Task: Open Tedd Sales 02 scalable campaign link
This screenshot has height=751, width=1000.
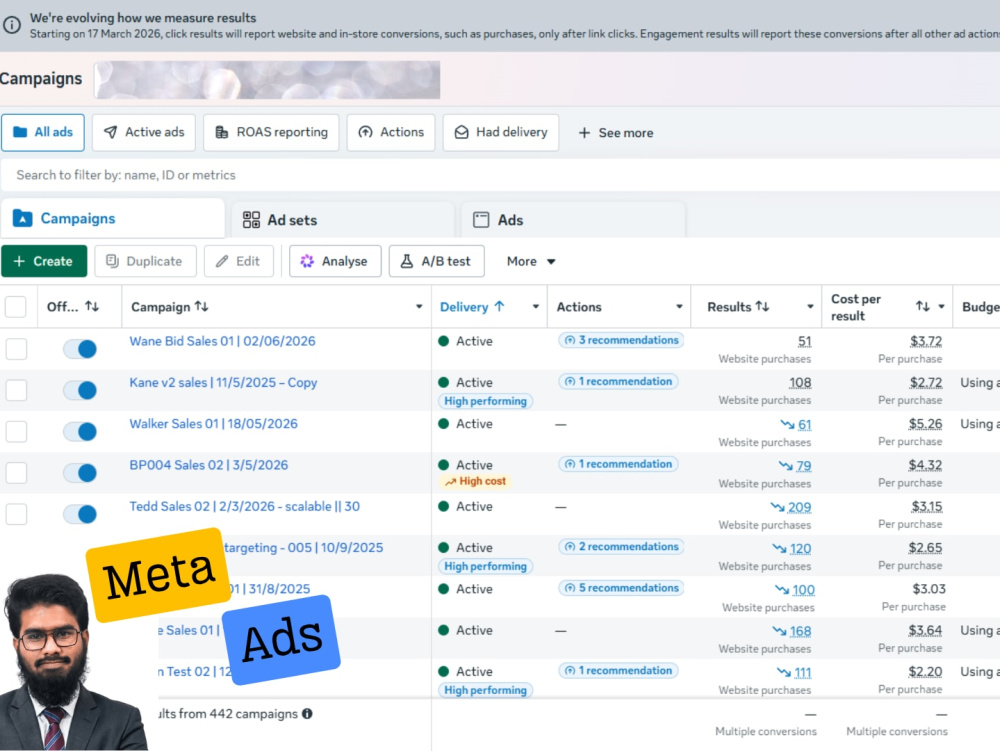Action: pyautogui.click(x=244, y=507)
